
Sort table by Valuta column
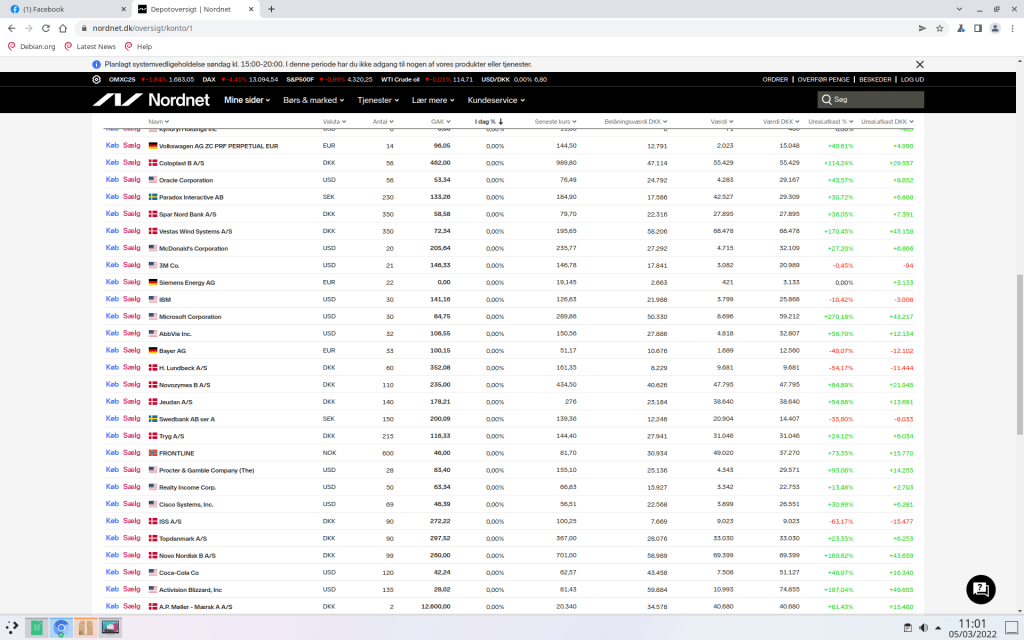(x=333, y=122)
